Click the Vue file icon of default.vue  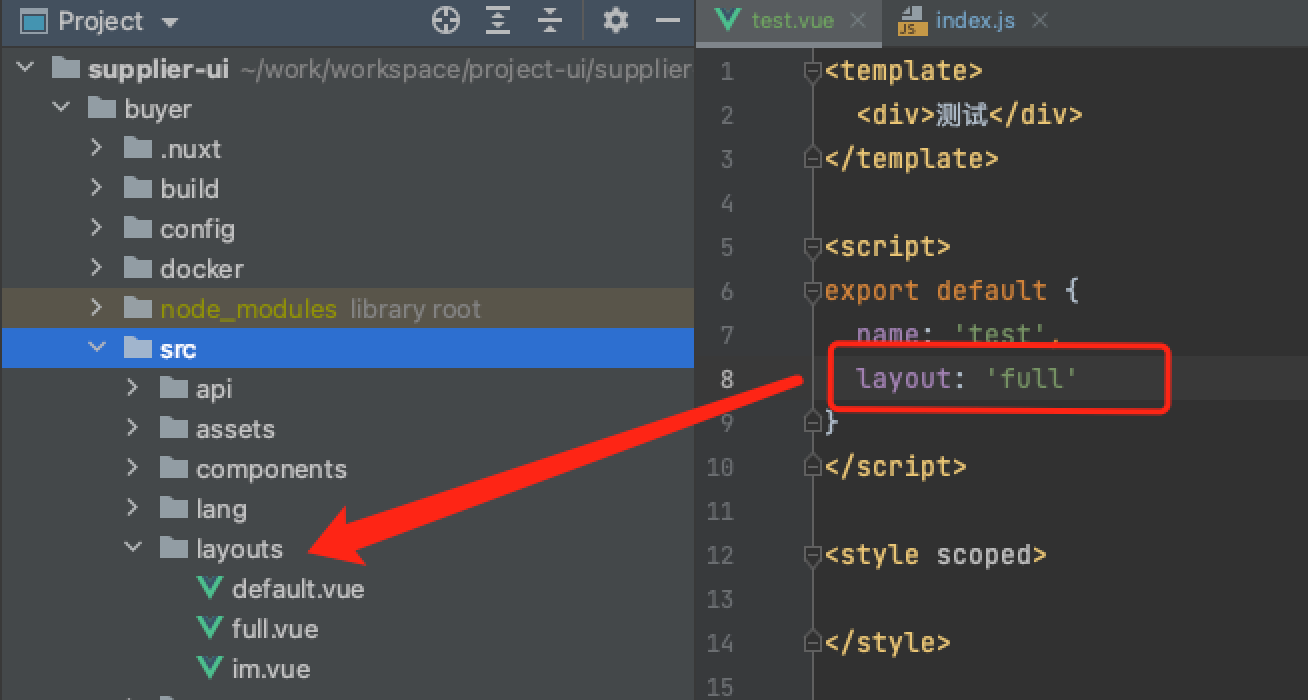(209, 588)
